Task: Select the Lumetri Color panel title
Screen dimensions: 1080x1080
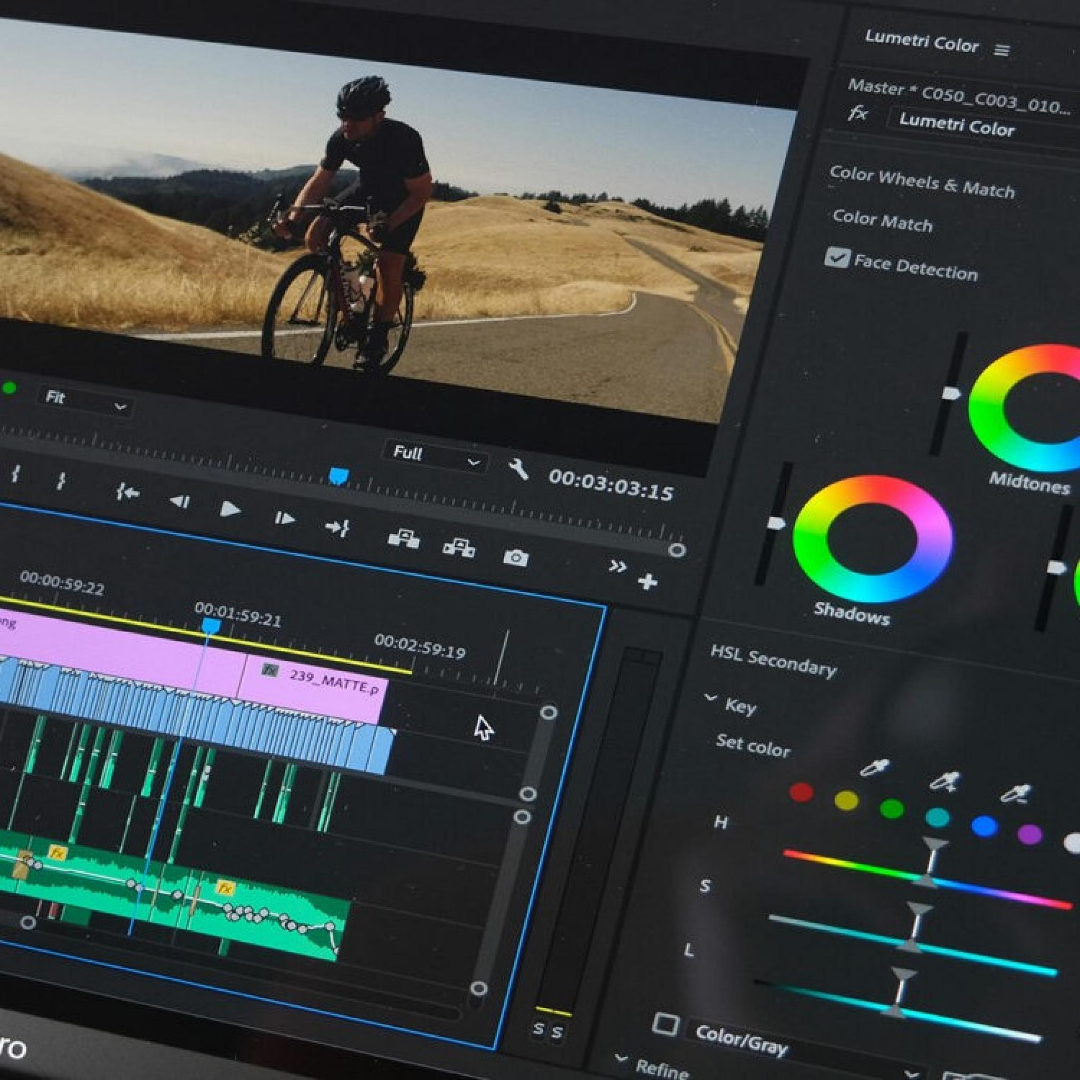Action: pyautogui.click(x=921, y=41)
